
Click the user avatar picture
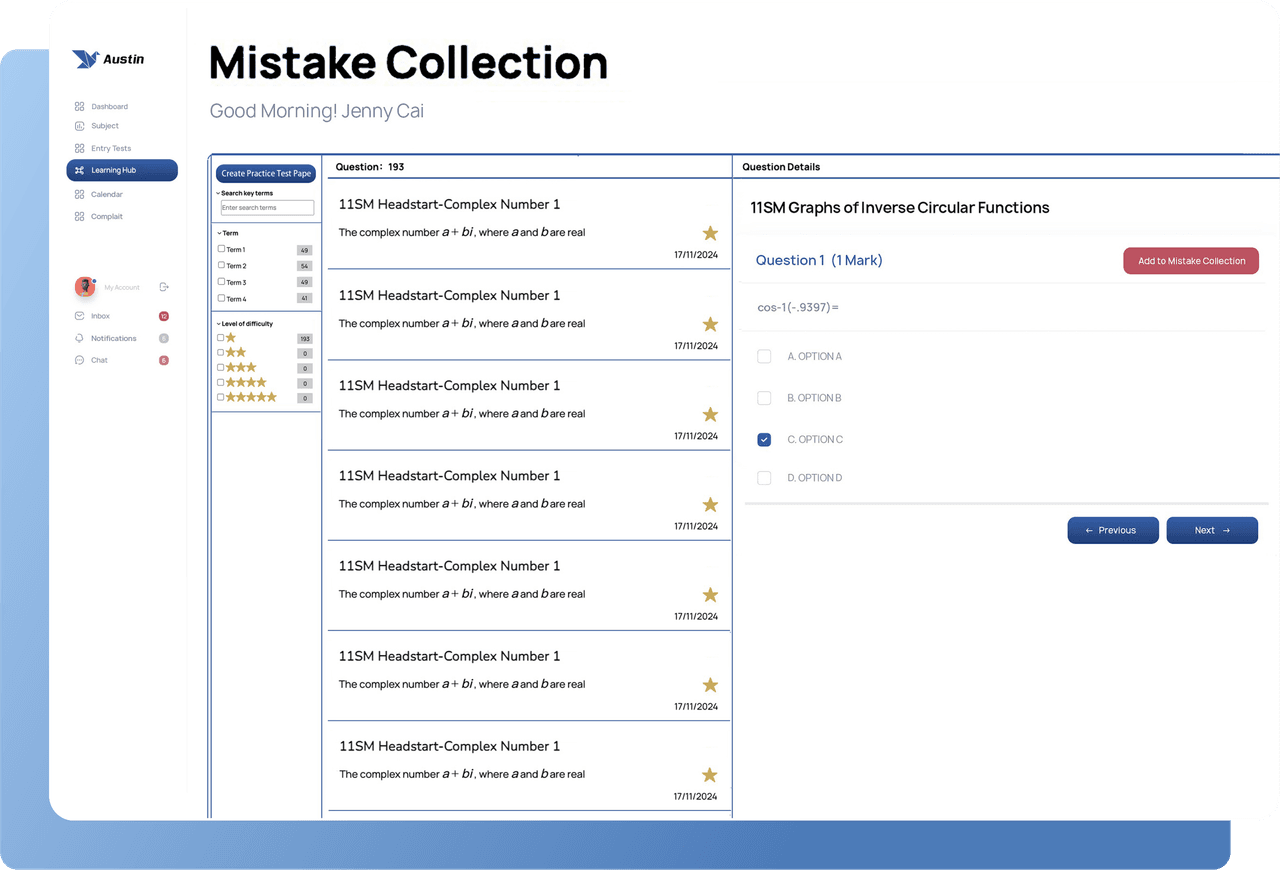85,287
